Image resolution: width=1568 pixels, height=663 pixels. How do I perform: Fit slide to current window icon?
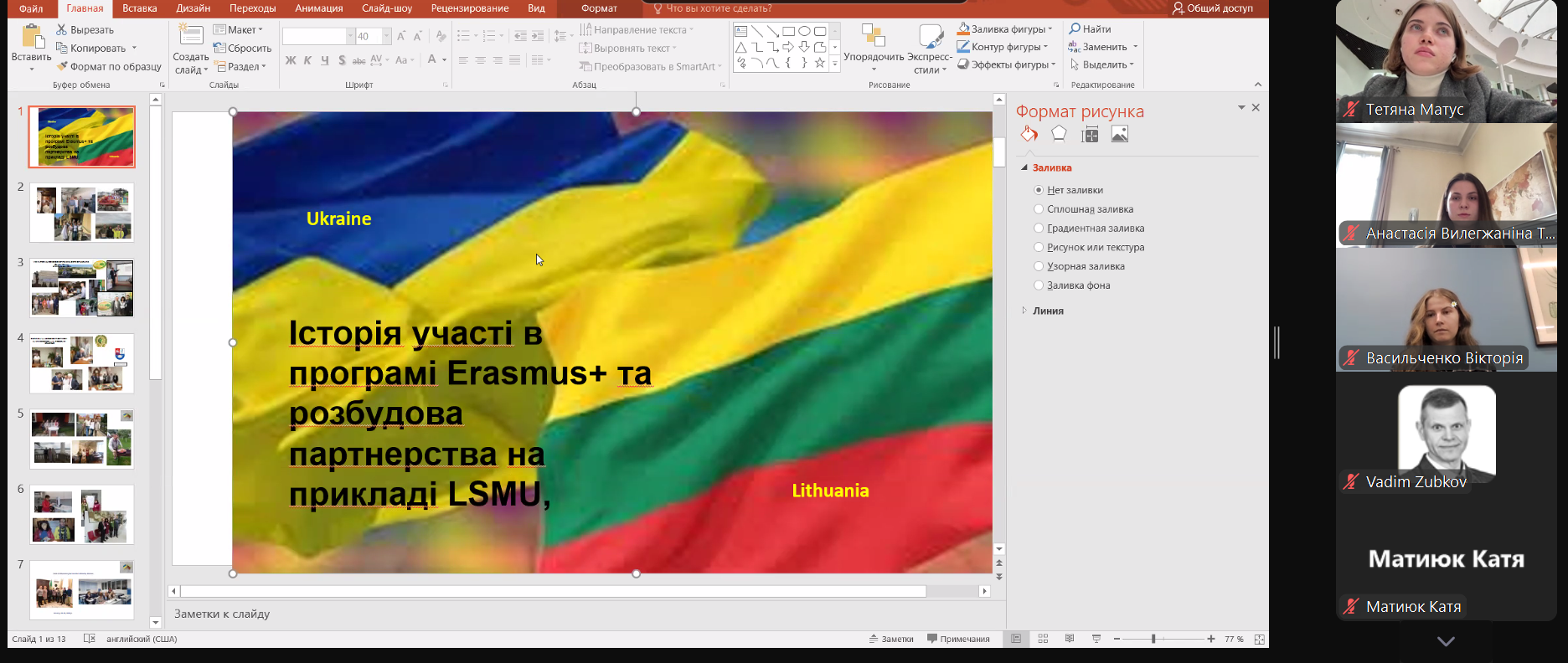coord(1259,639)
